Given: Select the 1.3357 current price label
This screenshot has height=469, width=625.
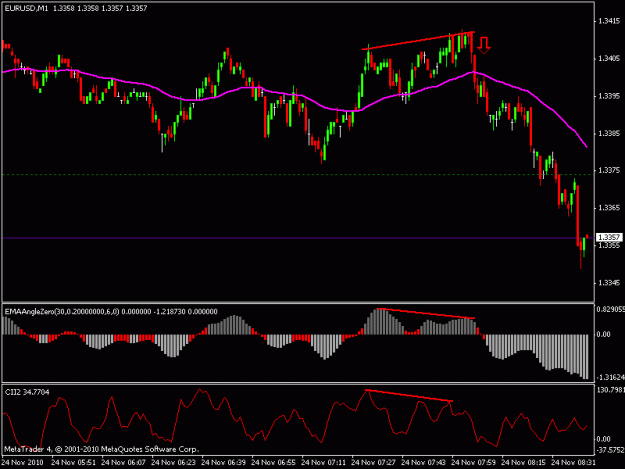Looking at the screenshot, I should 610,237.
